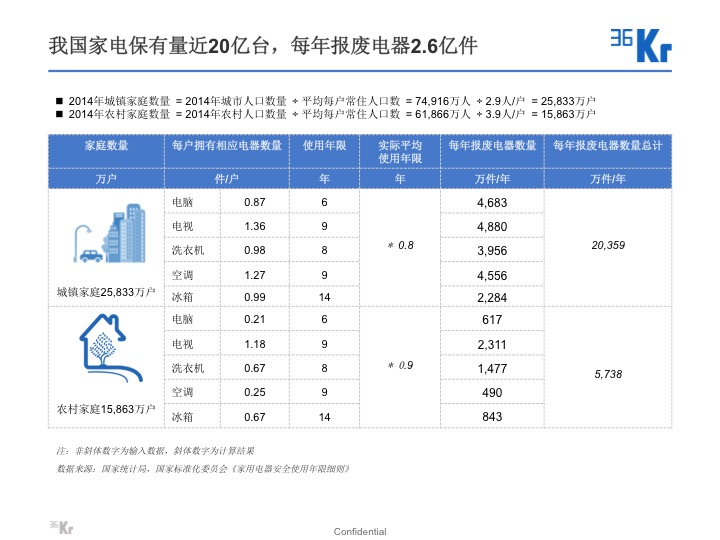Screen dimensions: 720x540
Task: Click the first bullet about 2014年城镇家庭数量
Action: [330, 101]
